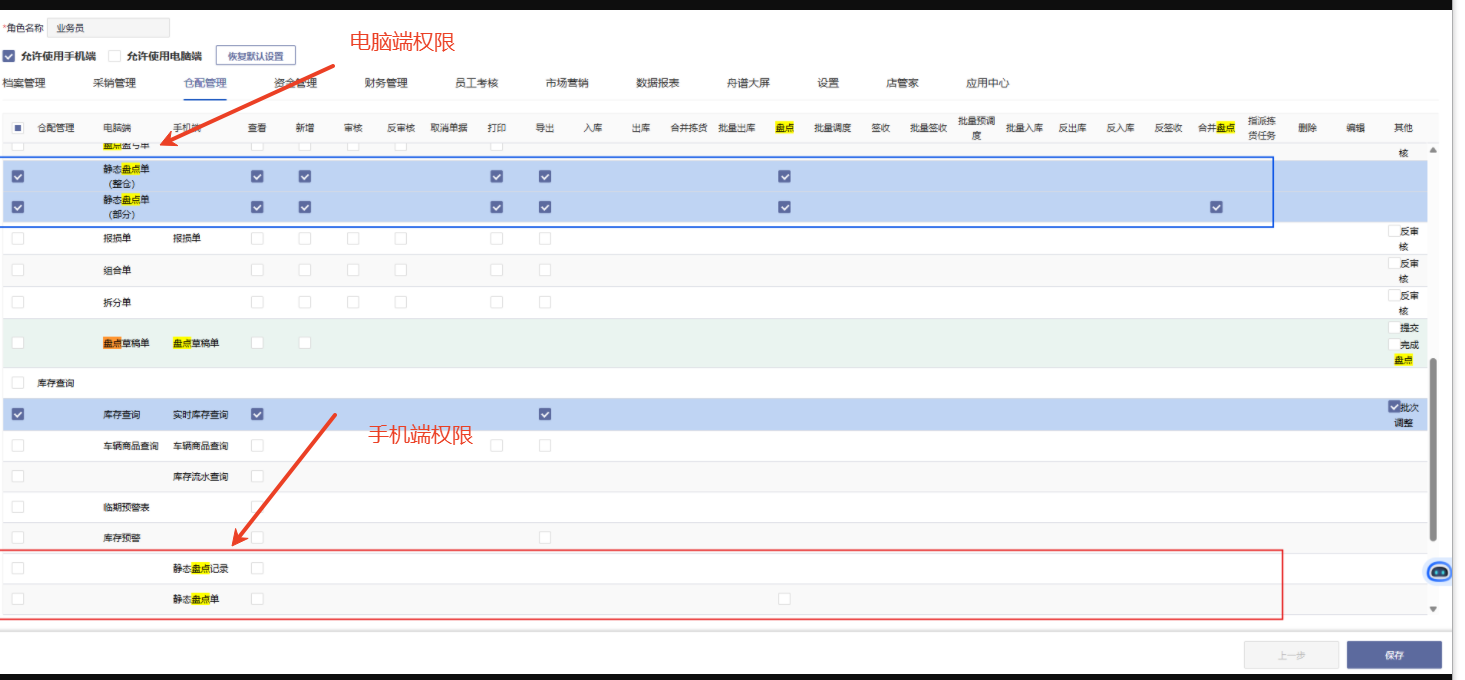Uncheck 合并盘点 for 静态盘点单(部分)
The height and width of the screenshot is (680, 1465).
pos(1216,207)
